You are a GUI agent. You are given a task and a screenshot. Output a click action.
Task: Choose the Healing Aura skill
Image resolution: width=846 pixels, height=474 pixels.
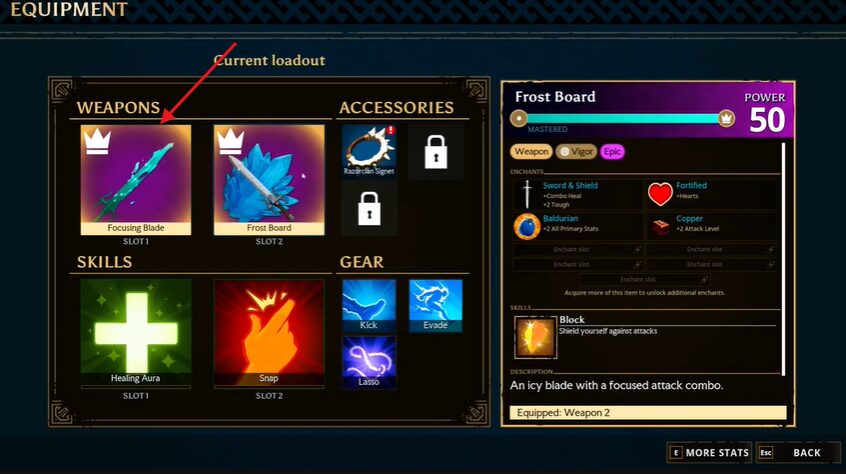(x=135, y=332)
